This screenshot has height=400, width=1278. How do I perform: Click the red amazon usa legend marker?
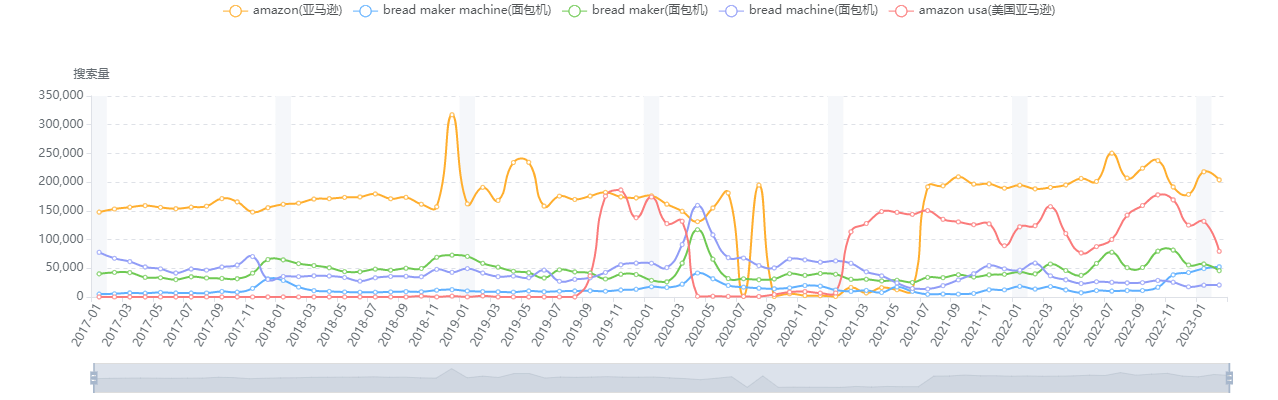pos(902,10)
